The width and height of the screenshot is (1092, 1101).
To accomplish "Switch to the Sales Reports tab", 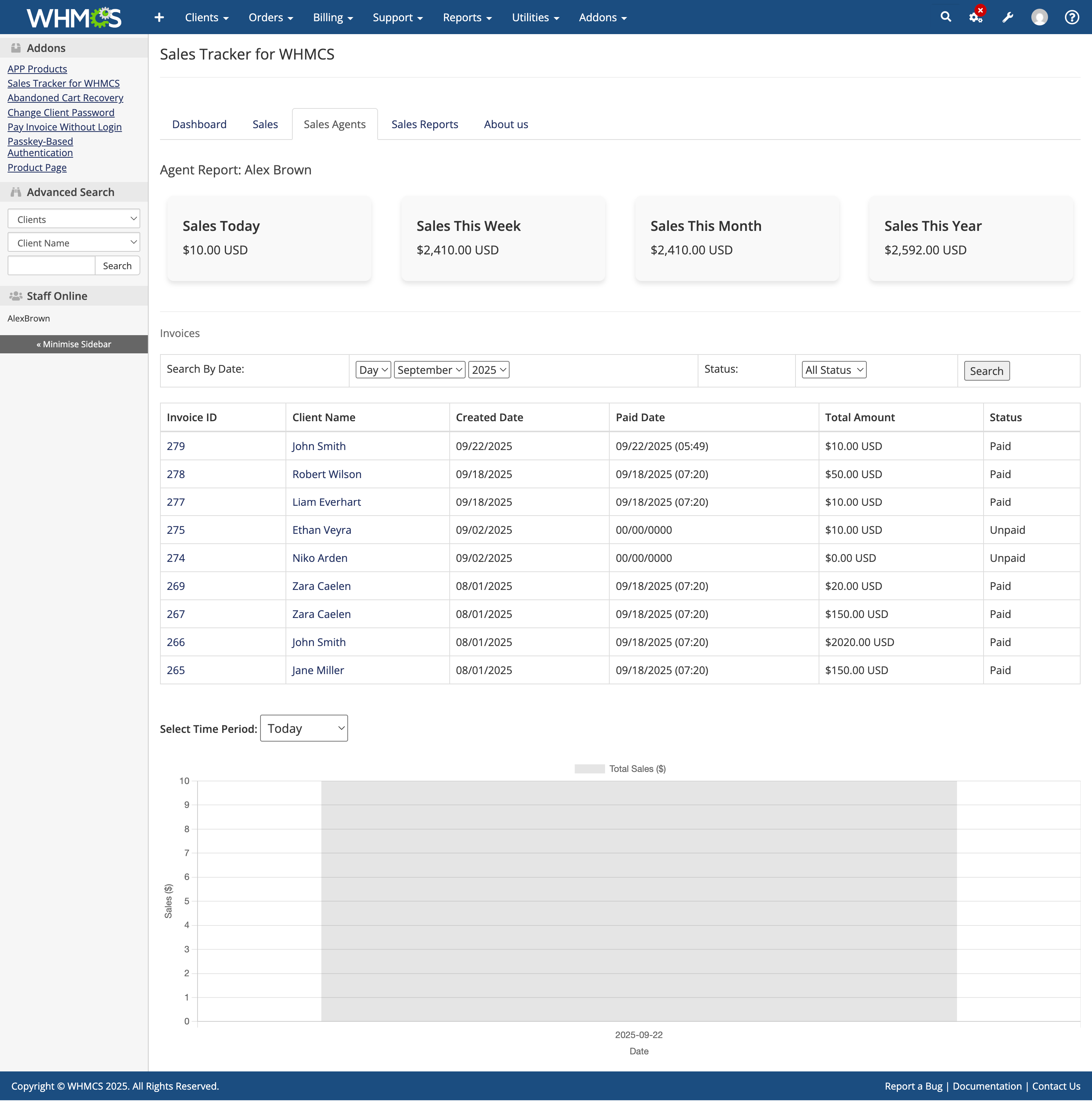I will click(425, 124).
